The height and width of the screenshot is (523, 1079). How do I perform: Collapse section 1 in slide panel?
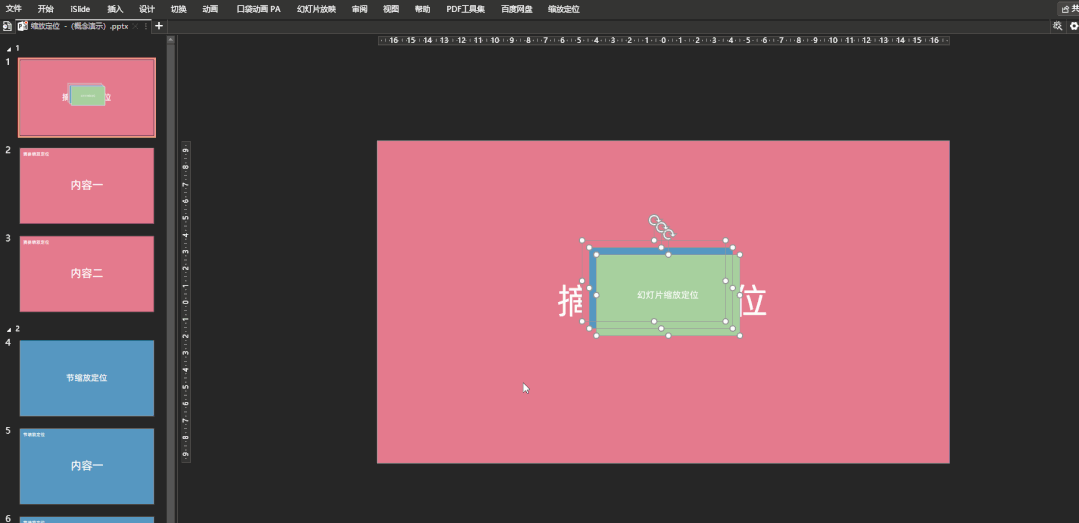coord(9,49)
